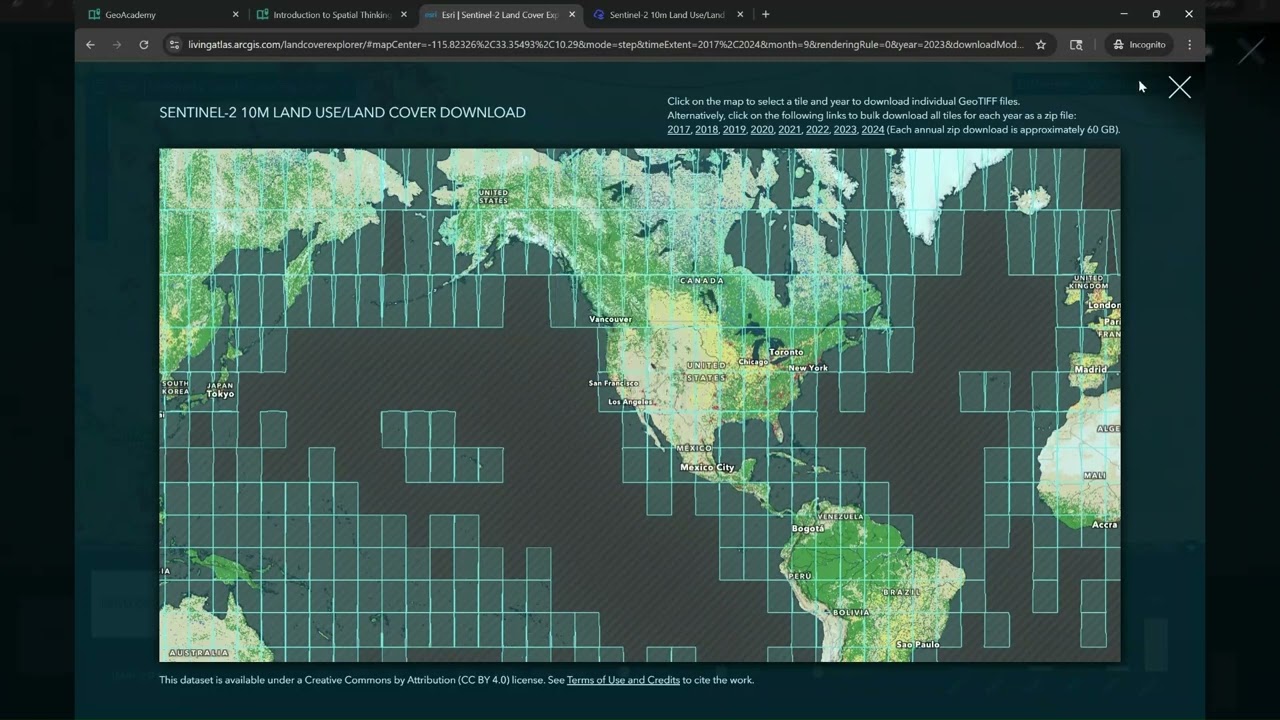Screen dimensions: 1280x720
Task: Click the MÉXICO country label on map
Action: pyautogui.click(x=694, y=448)
